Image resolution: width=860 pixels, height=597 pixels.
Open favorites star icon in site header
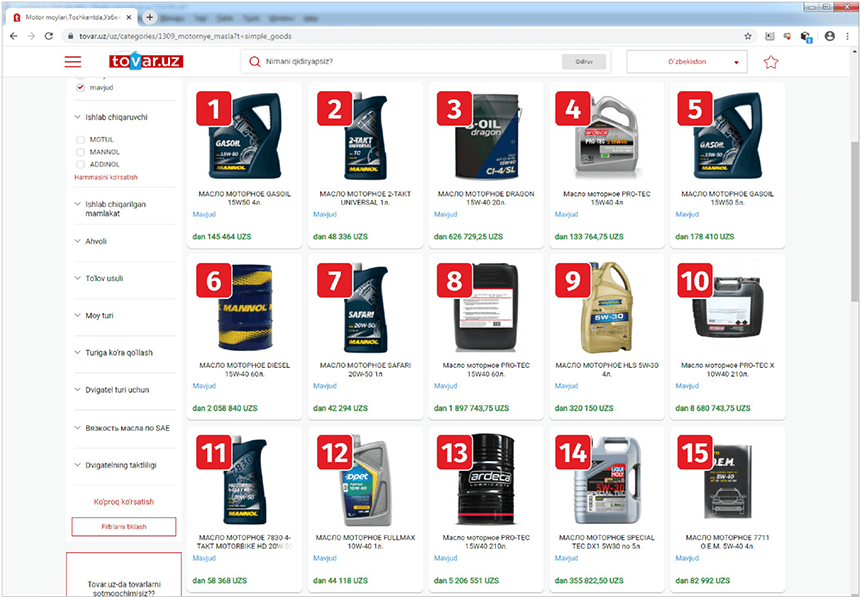pos(771,62)
